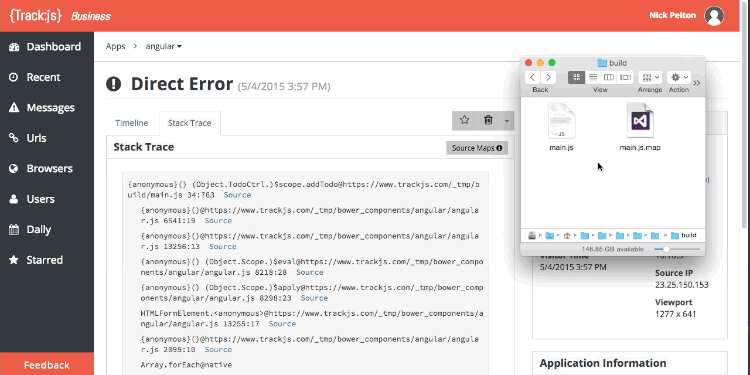Screen dimensions: 750x375
Task: Click the Users person icon
Action: coord(14,199)
